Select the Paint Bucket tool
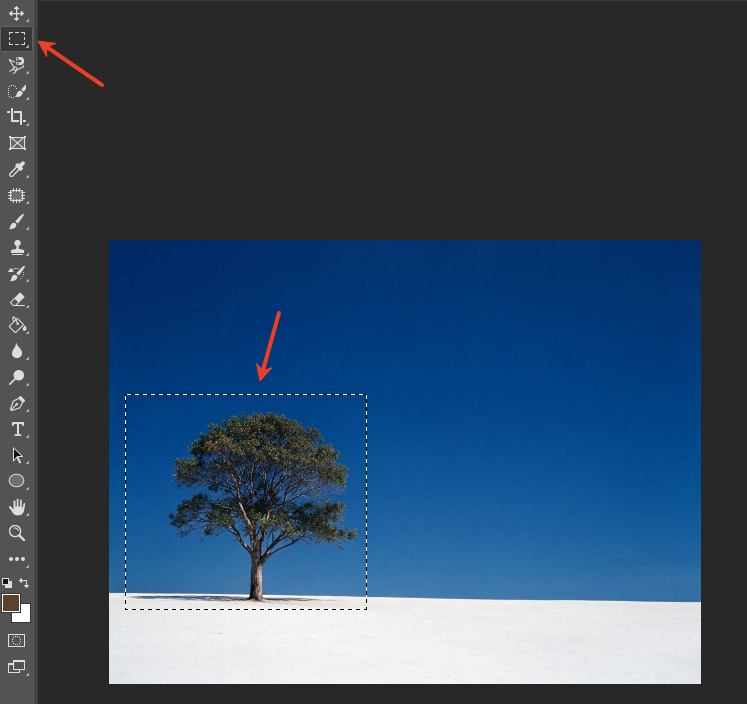Screen dimensions: 747x704 [x=18, y=325]
